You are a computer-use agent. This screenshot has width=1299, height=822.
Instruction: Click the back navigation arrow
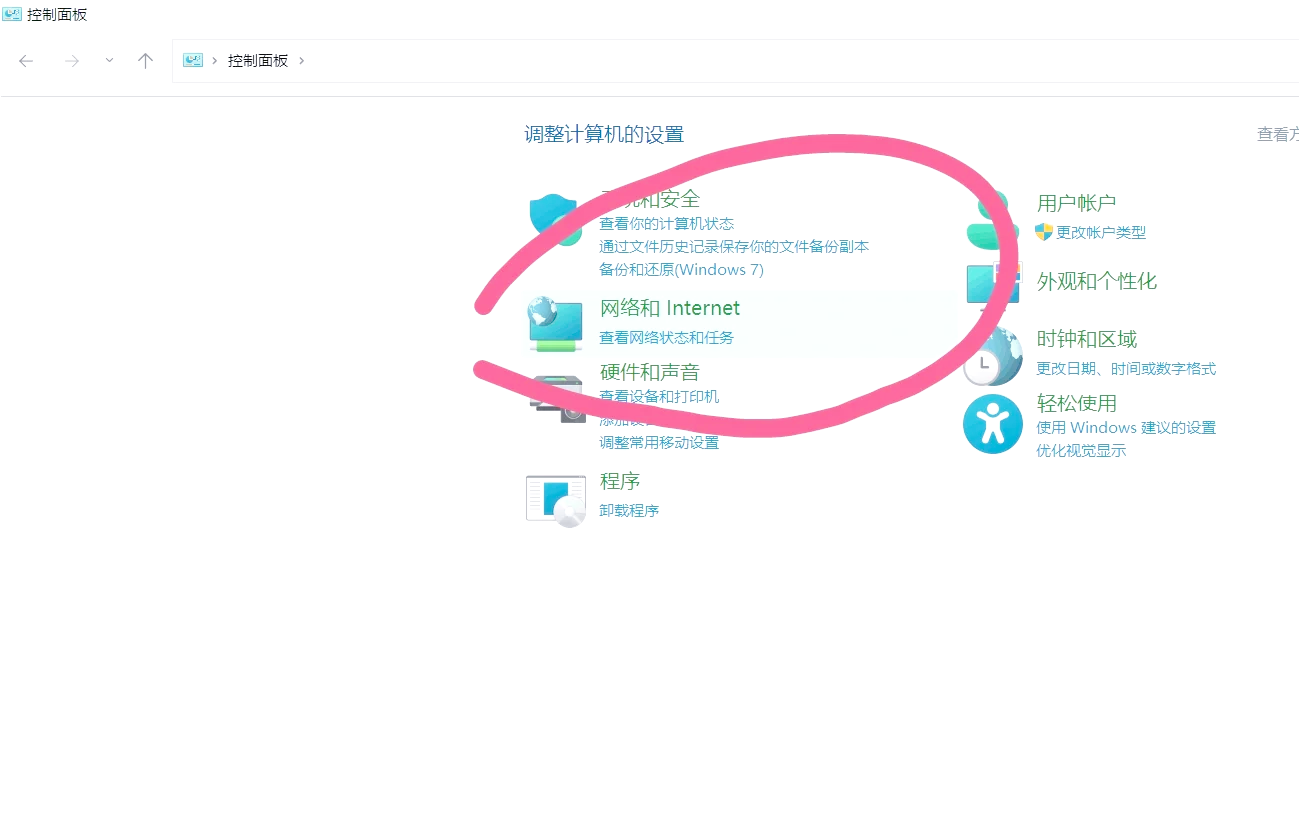coord(26,61)
